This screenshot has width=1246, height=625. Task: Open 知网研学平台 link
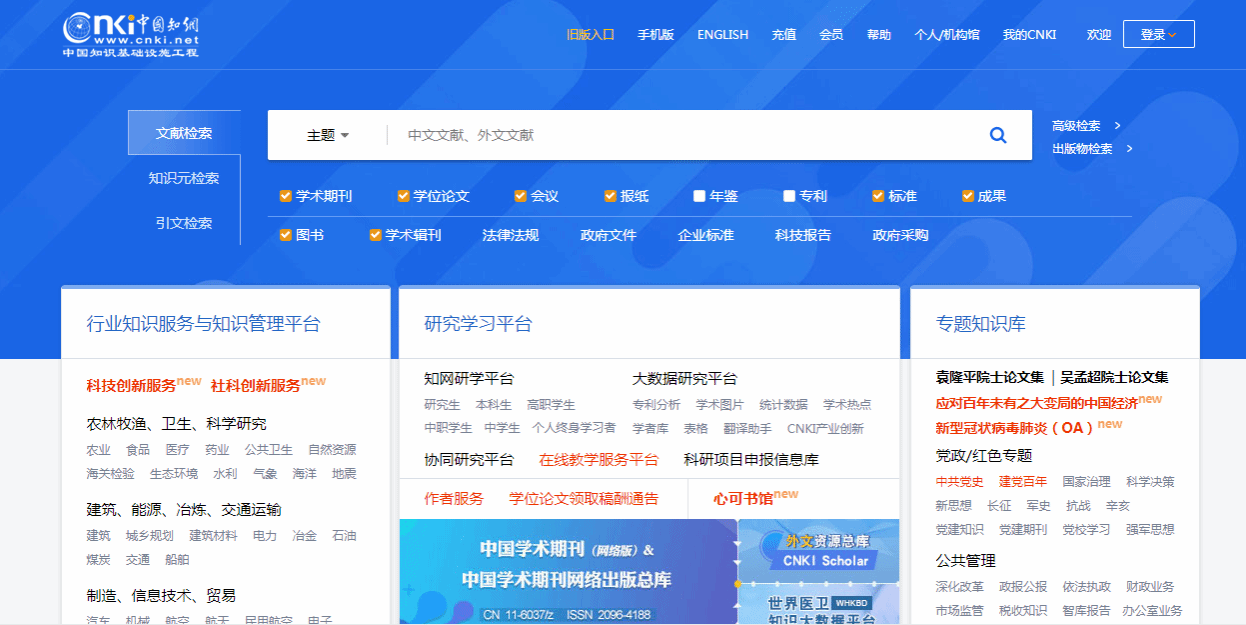pos(469,379)
